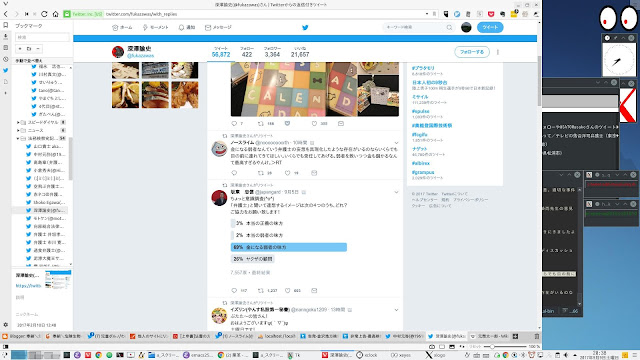This screenshot has width=640, height=360.
Task: Go back with the browser back arrow
Action: pyautogui.click(x=6, y=14)
